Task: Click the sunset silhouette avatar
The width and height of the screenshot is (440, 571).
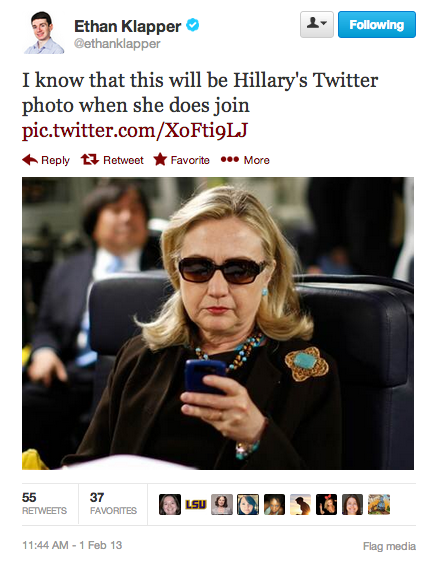Action: click(x=300, y=504)
